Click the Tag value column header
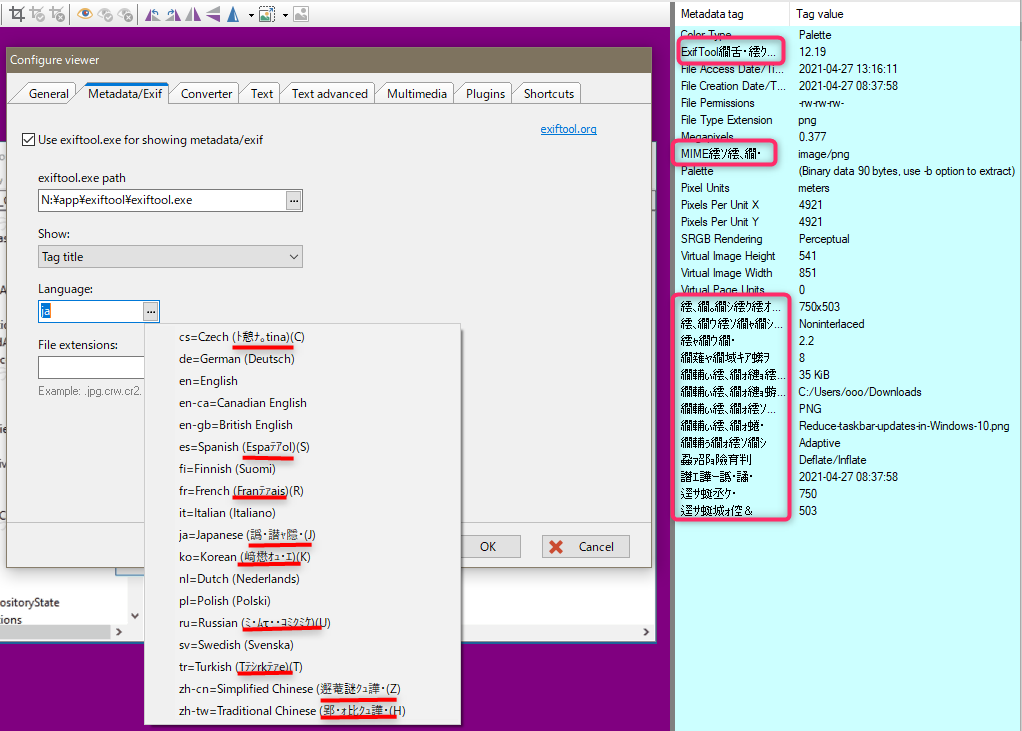Viewport: 1022px width, 731px height. coord(905,14)
